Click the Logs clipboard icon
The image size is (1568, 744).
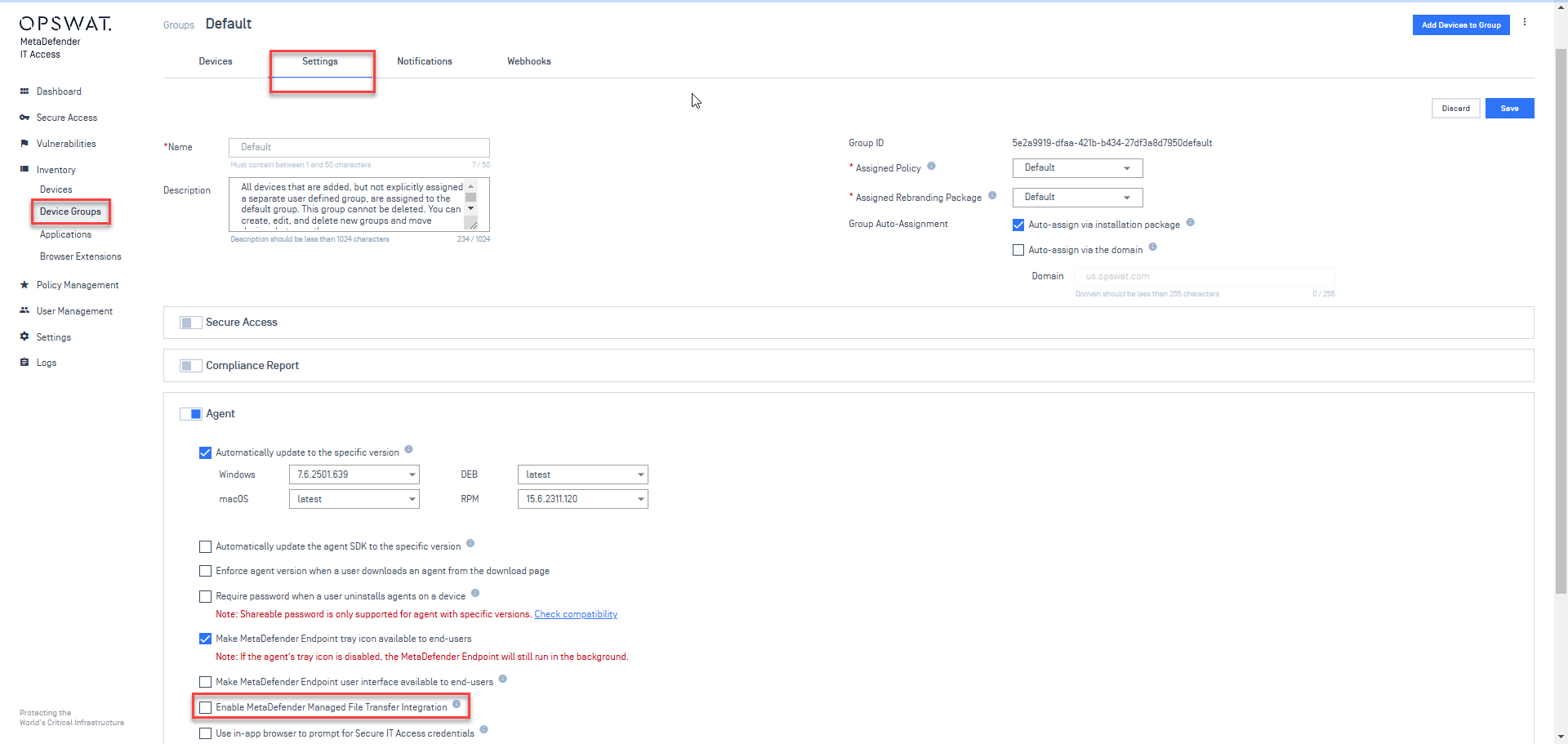(x=24, y=363)
